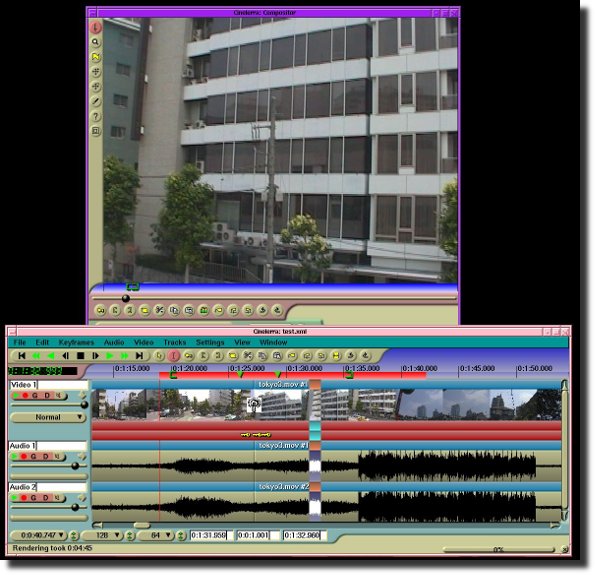Open the Keyframes menu
This screenshot has height=575, width=595.
[x=76, y=342]
